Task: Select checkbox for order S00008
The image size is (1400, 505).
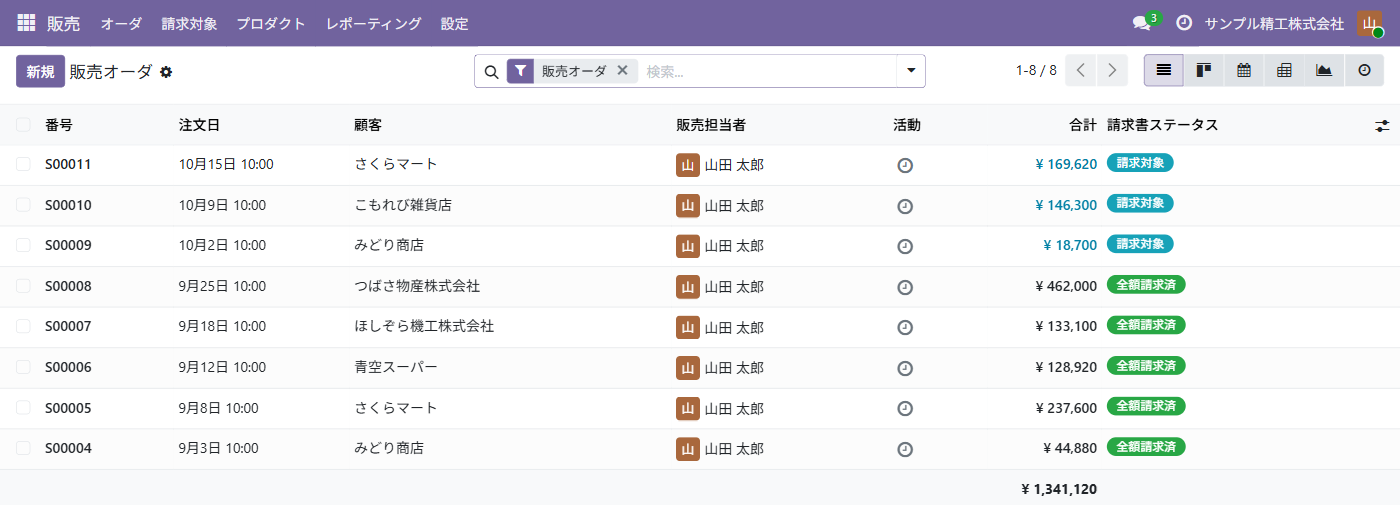Action: [x=23, y=286]
